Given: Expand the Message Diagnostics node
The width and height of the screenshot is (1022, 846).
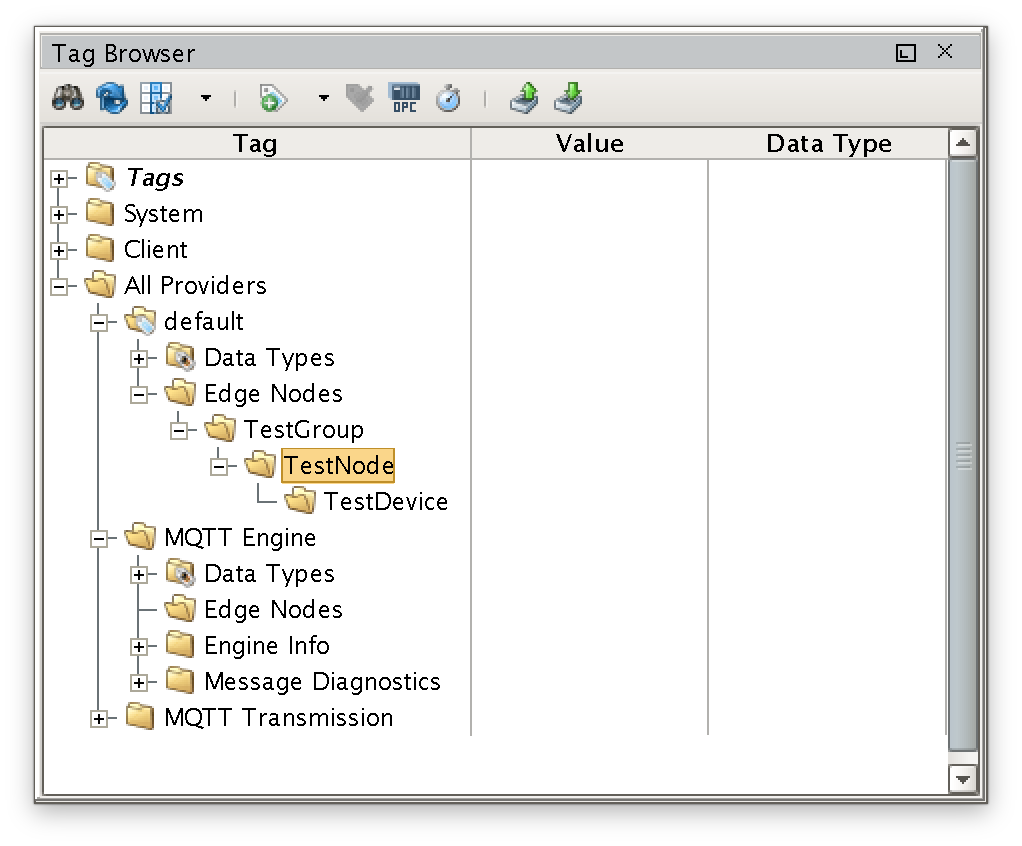Looking at the screenshot, I should tap(138, 682).
